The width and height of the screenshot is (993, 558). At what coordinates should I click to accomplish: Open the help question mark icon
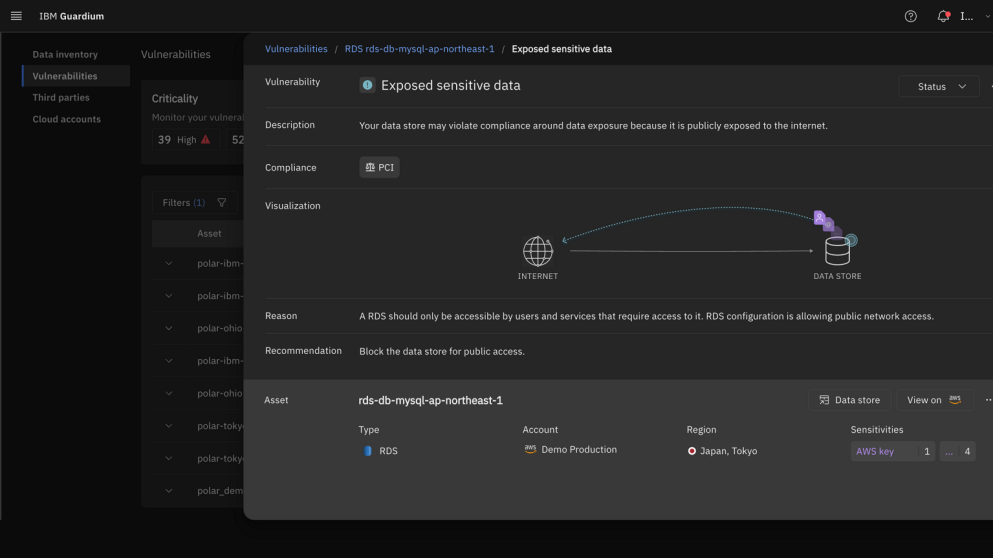point(910,16)
